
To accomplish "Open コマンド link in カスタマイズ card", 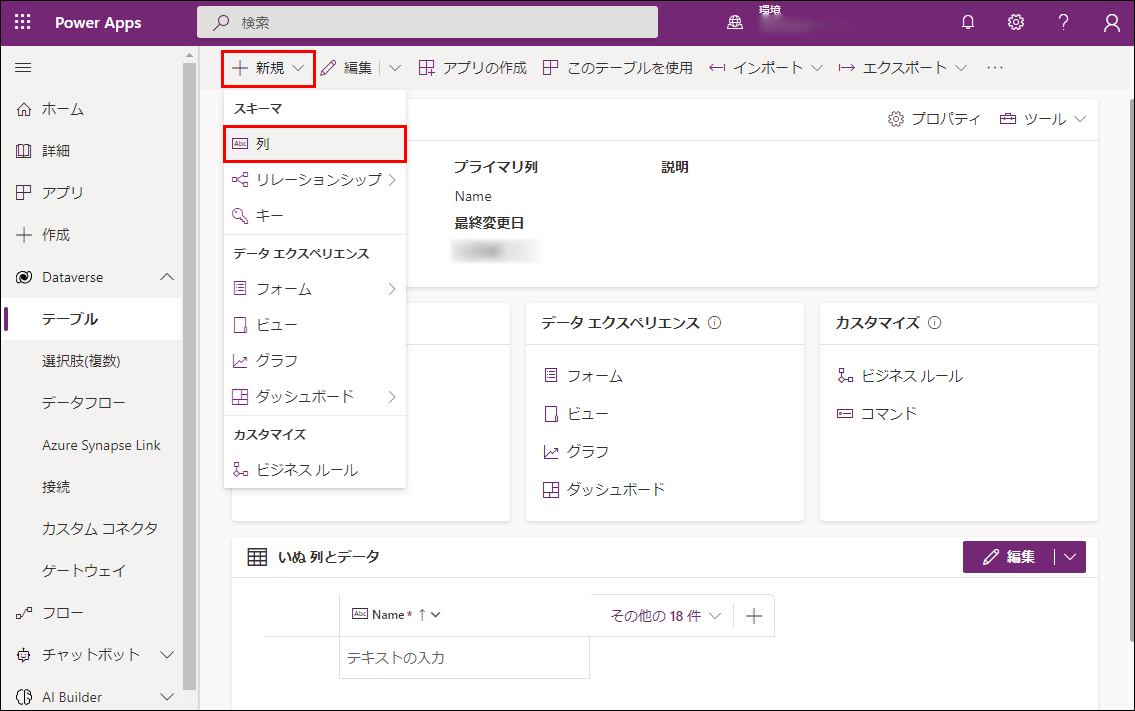I will [877, 413].
